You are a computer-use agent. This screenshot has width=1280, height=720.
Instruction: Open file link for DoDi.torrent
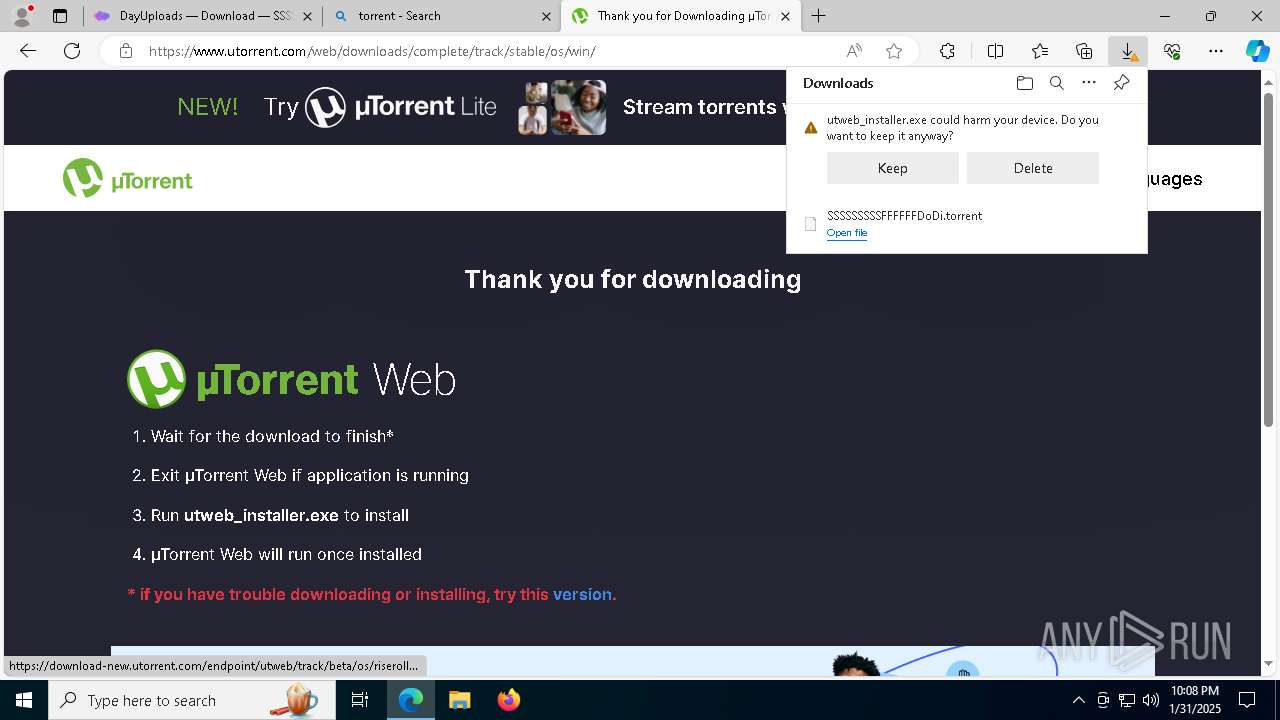point(847,233)
